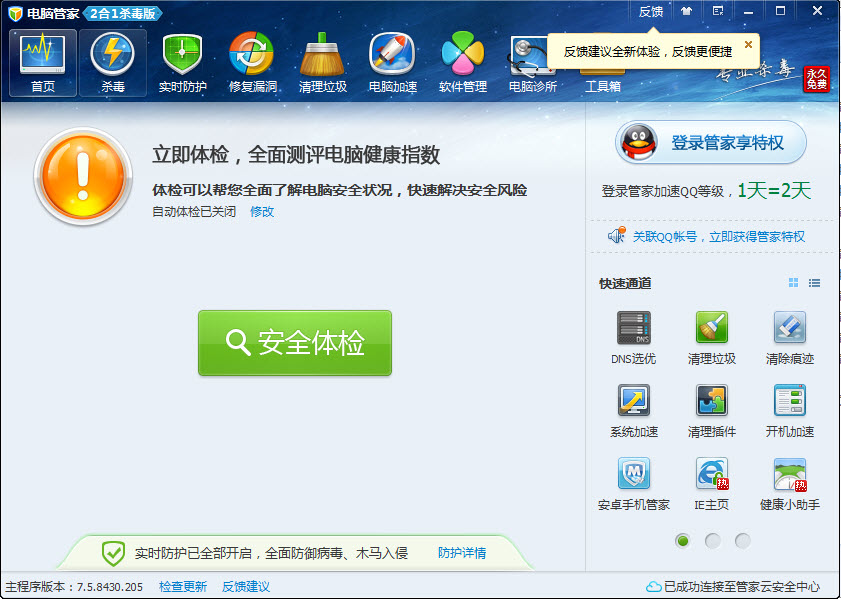Viewport: 841px width, 599px height.
Task: Switch quick channel to list view
Action: point(814,283)
